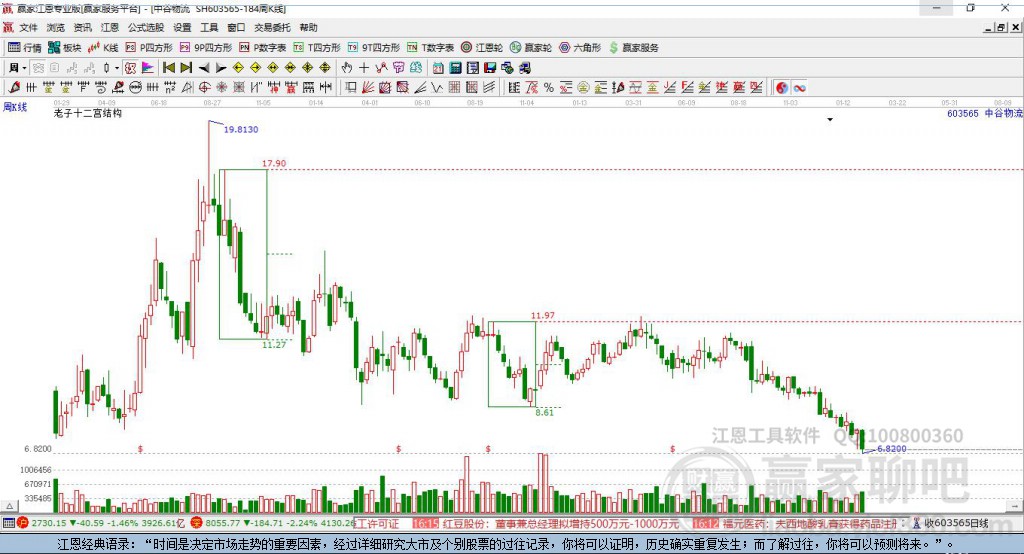The height and width of the screenshot is (554, 1024).
Task: Open the 文件 menu
Action: [28, 27]
